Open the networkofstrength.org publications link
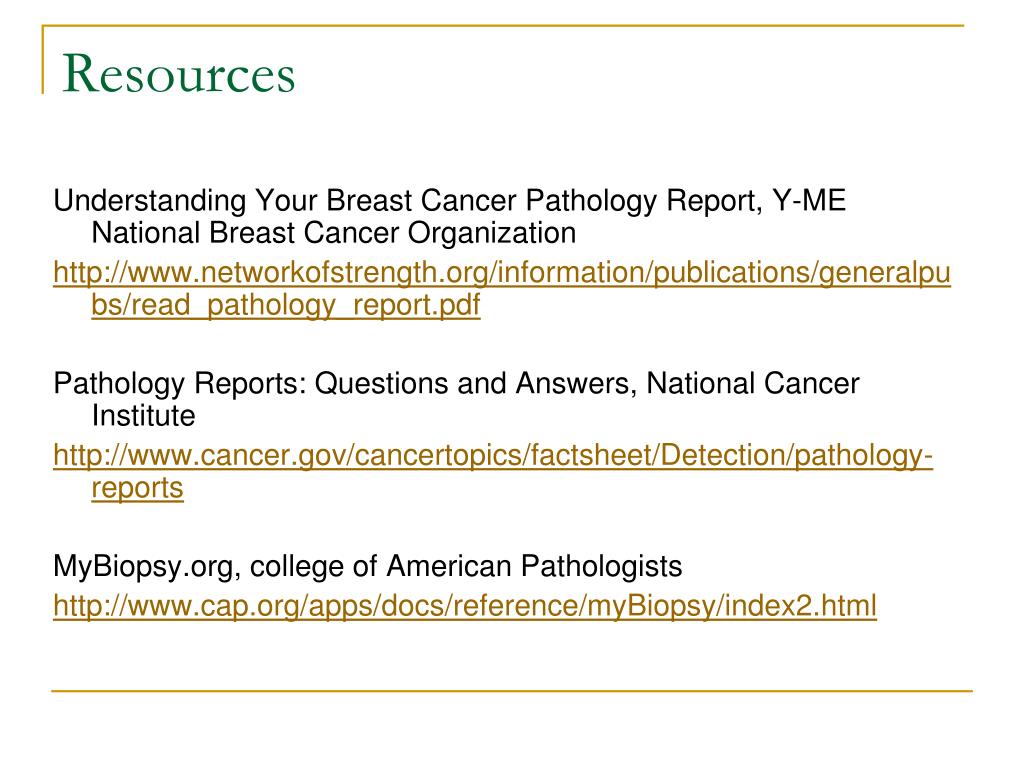This screenshot has width=1024, height=768. [x=502, y=272]
